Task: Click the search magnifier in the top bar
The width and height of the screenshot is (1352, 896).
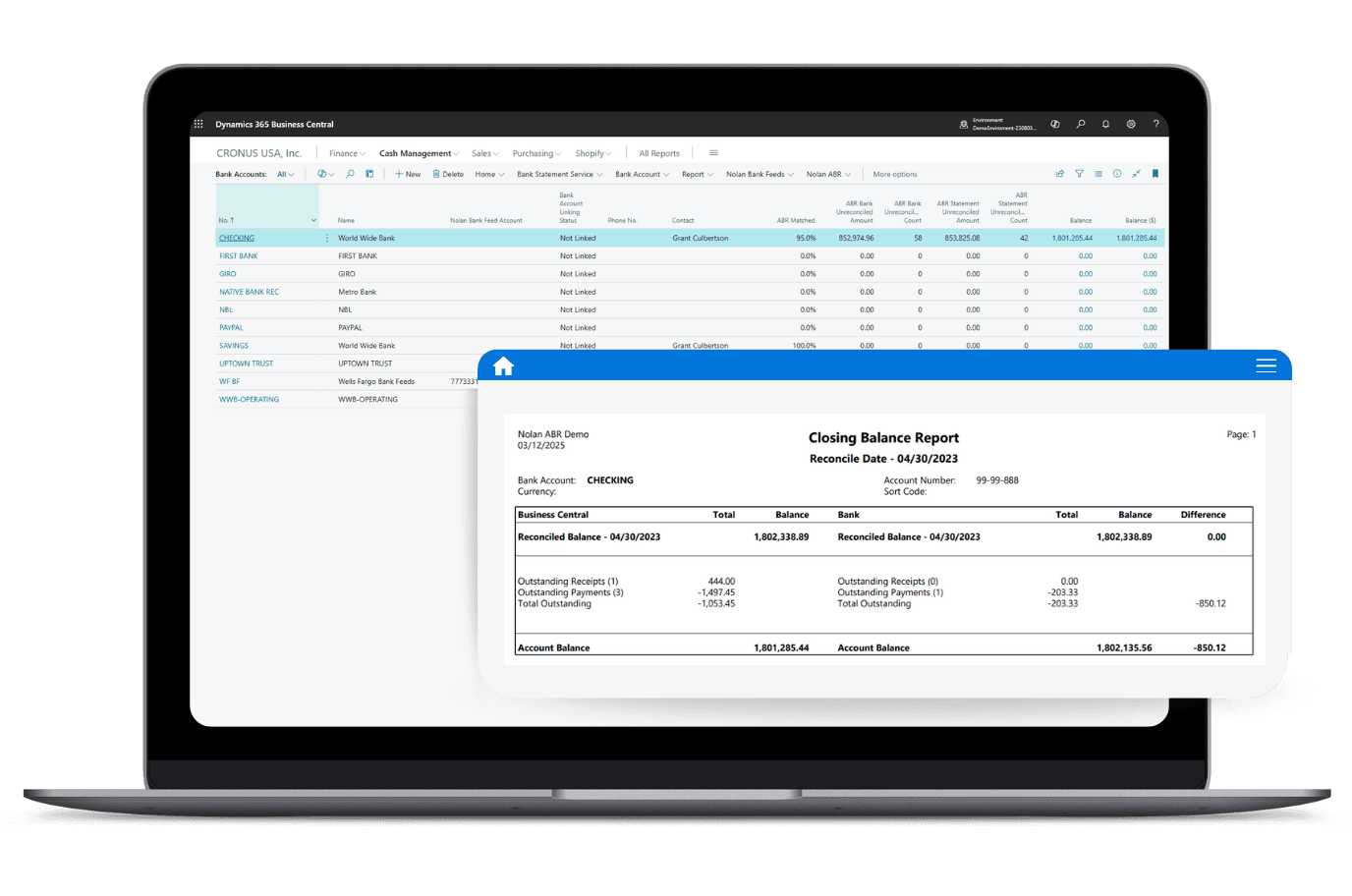Action: tap(1081, 124)
